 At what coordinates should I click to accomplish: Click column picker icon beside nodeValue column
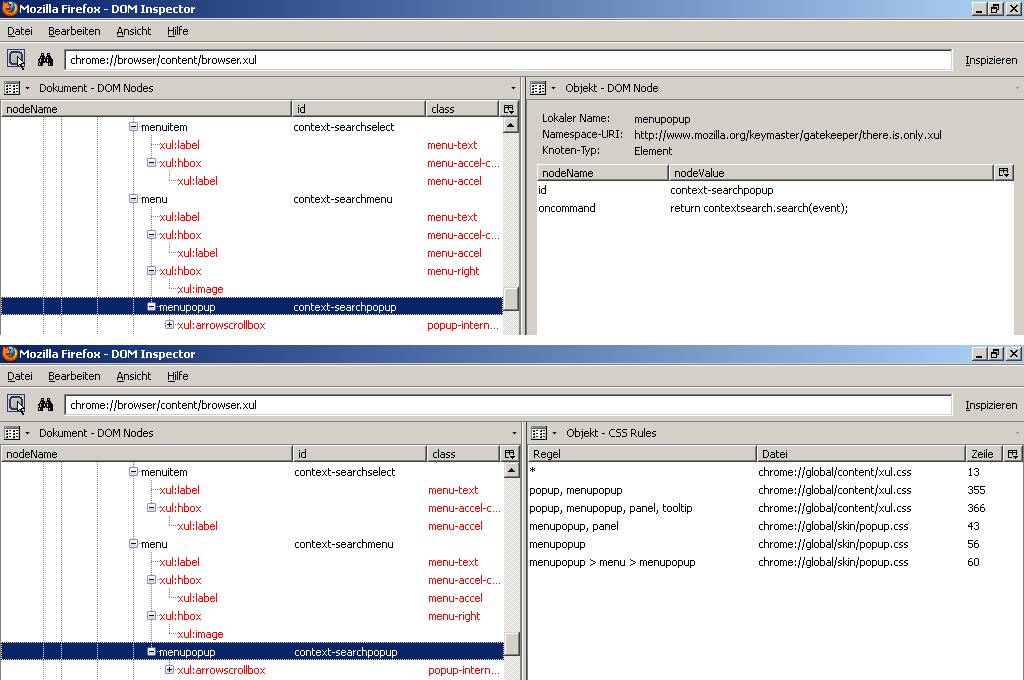pos(1004,172)
